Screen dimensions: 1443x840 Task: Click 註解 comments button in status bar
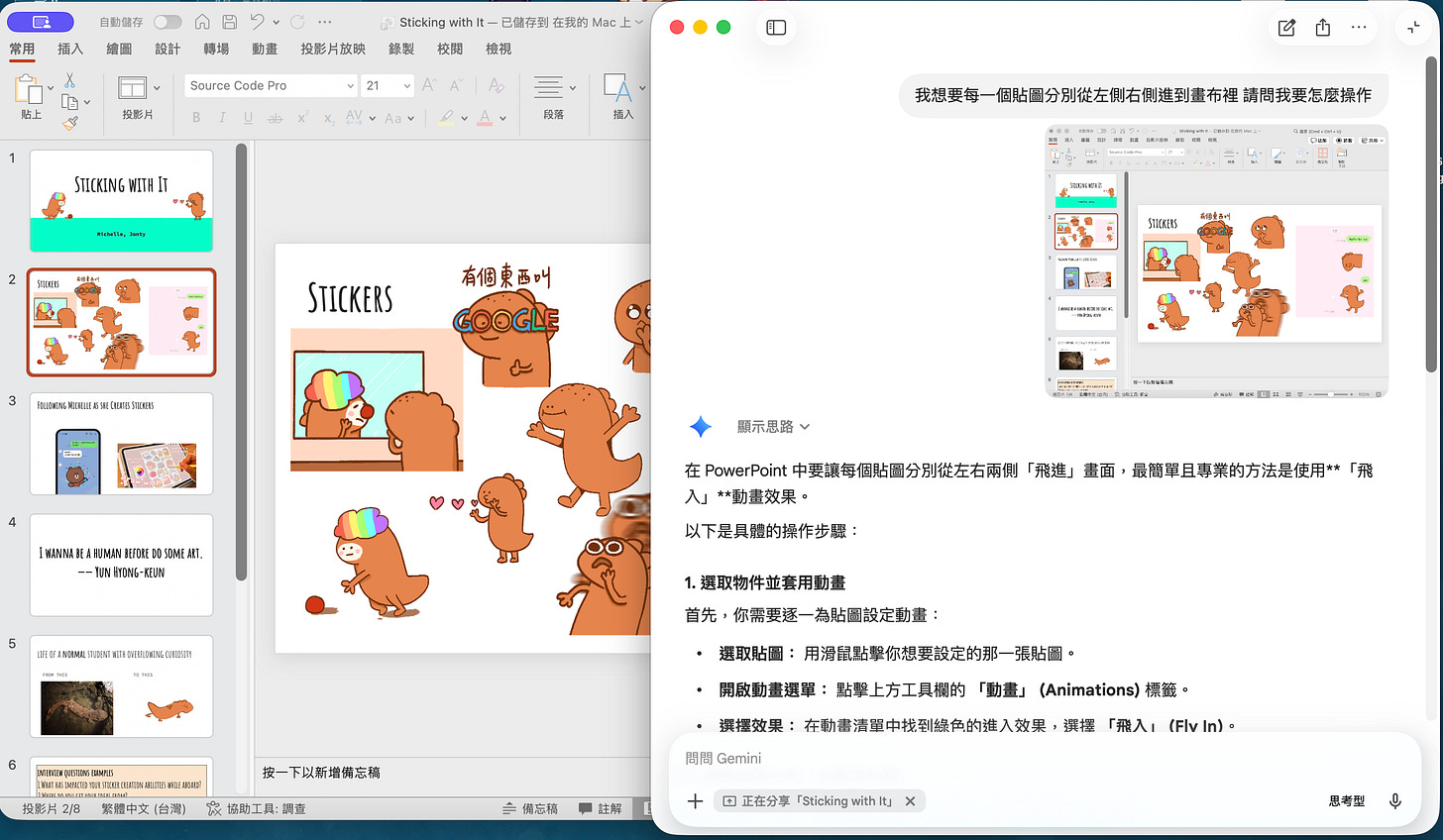(x=601, y=809)
